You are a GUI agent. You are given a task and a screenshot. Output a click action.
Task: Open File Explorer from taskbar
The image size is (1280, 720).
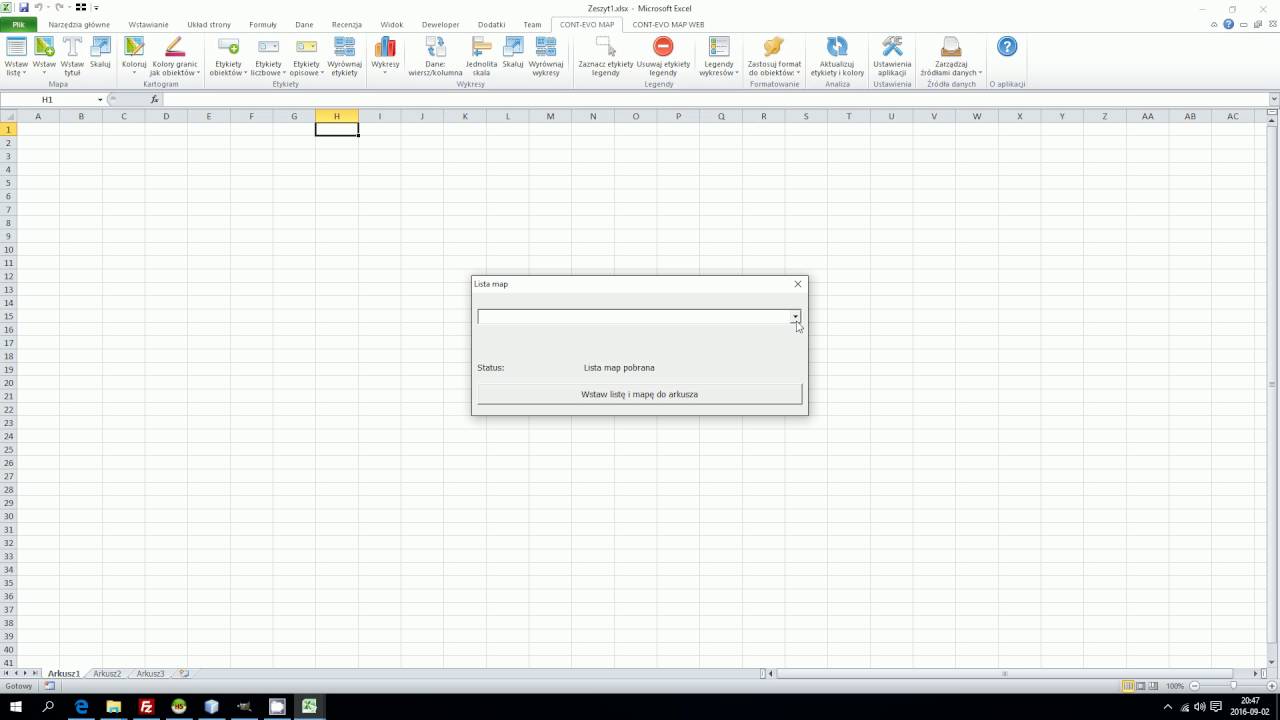click(x=114, y=707)
